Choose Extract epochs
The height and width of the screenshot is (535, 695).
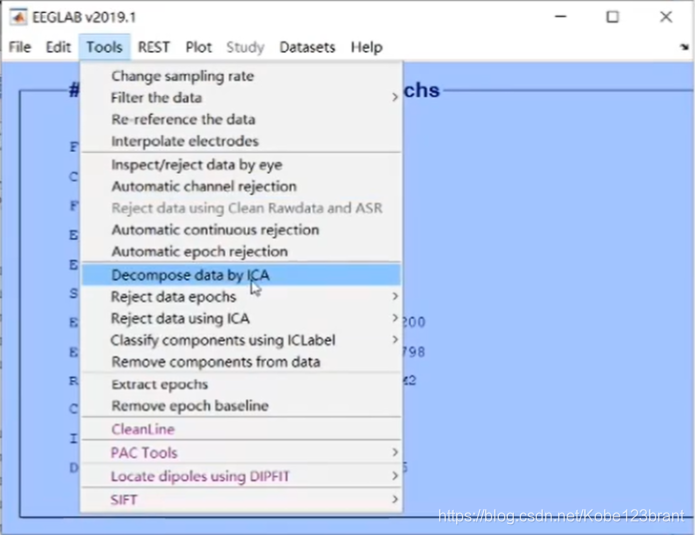pyautogui.click(x=242, y=384)
